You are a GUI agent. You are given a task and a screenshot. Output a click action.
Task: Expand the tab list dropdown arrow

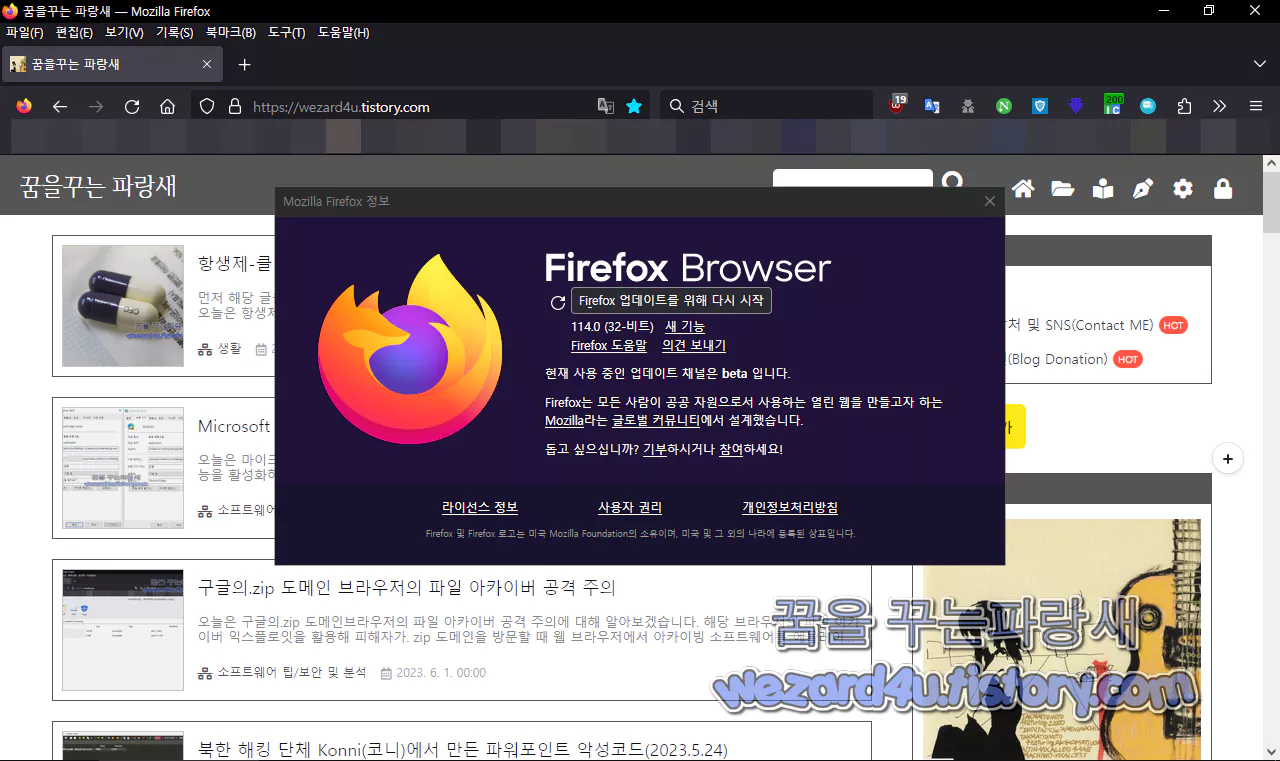(1259, 63)
